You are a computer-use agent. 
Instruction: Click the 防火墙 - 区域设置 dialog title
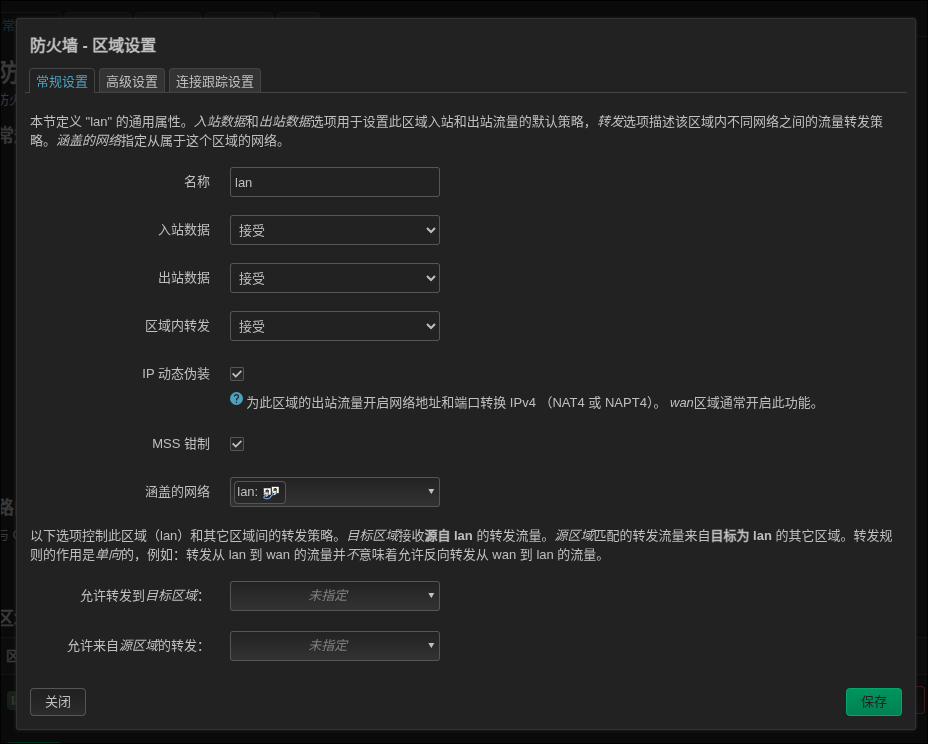pyautogui.click(x=93, y=45)
